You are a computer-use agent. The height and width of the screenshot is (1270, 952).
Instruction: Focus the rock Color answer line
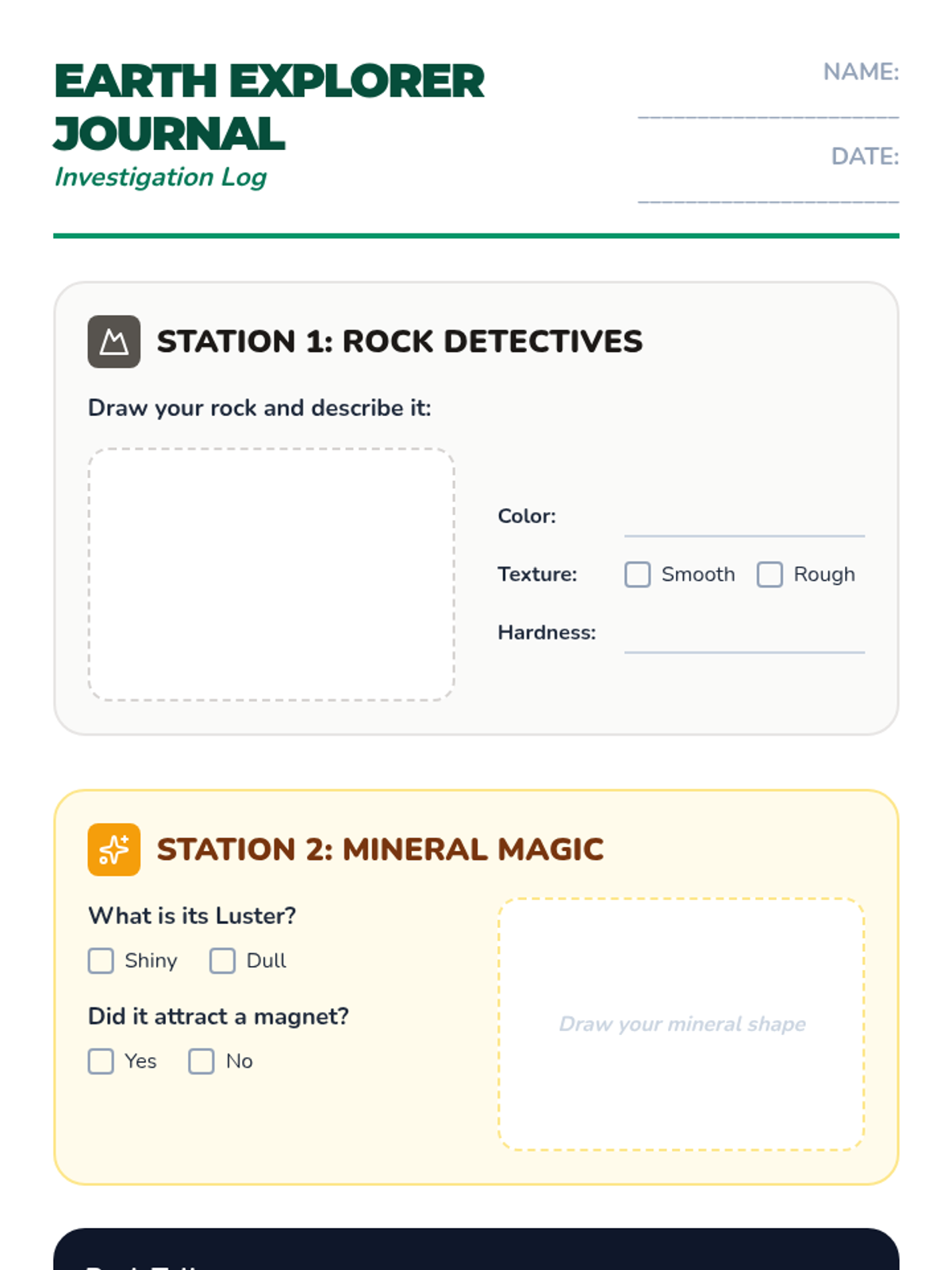click(x=743, y=522)
